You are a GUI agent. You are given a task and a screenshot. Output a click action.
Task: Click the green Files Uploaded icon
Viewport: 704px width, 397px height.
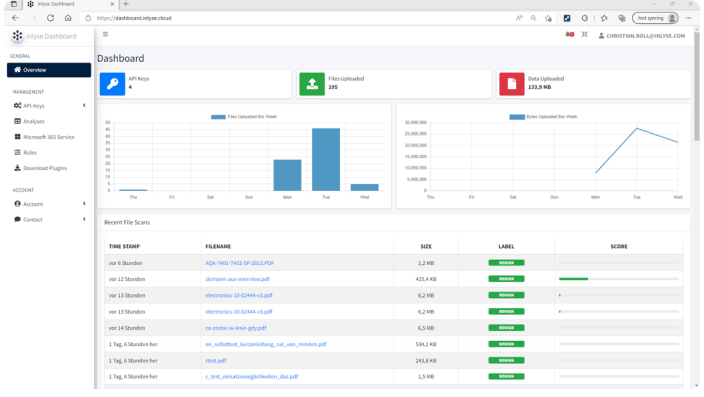312,84
